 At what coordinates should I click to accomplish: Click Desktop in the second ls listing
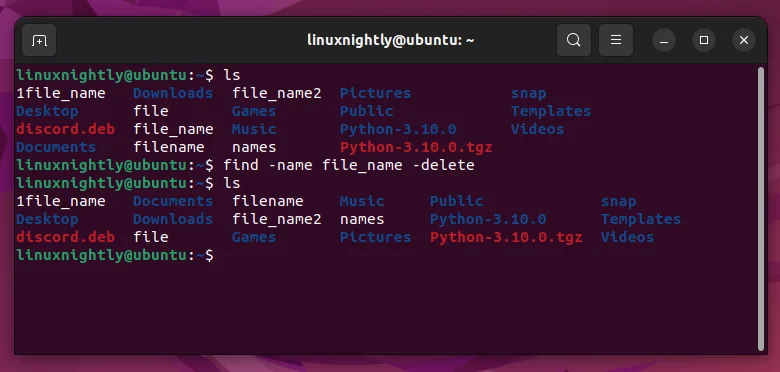47,219
